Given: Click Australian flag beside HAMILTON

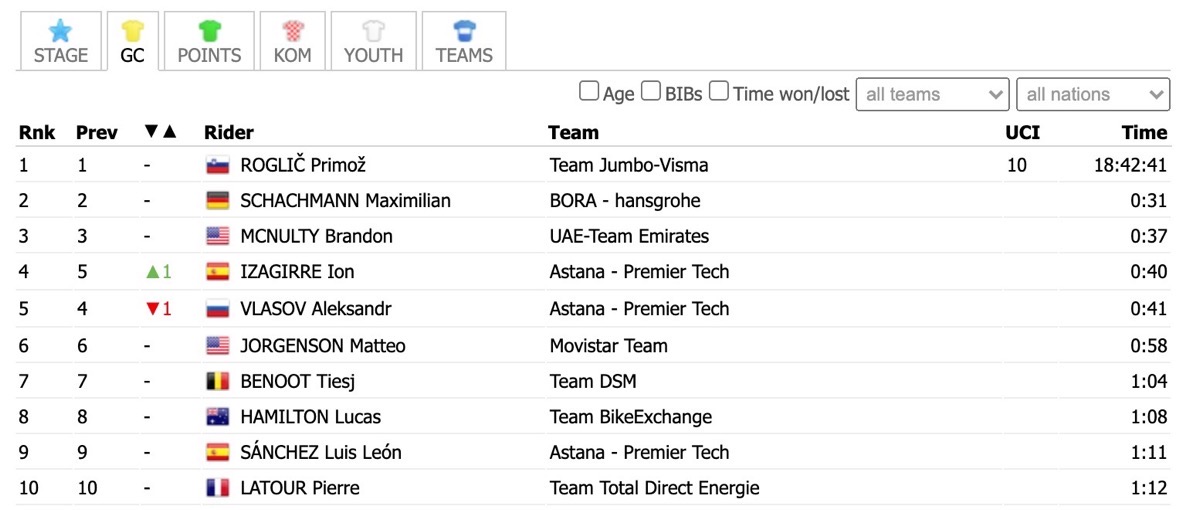Looking at the screenshot, I should point(218,417).
